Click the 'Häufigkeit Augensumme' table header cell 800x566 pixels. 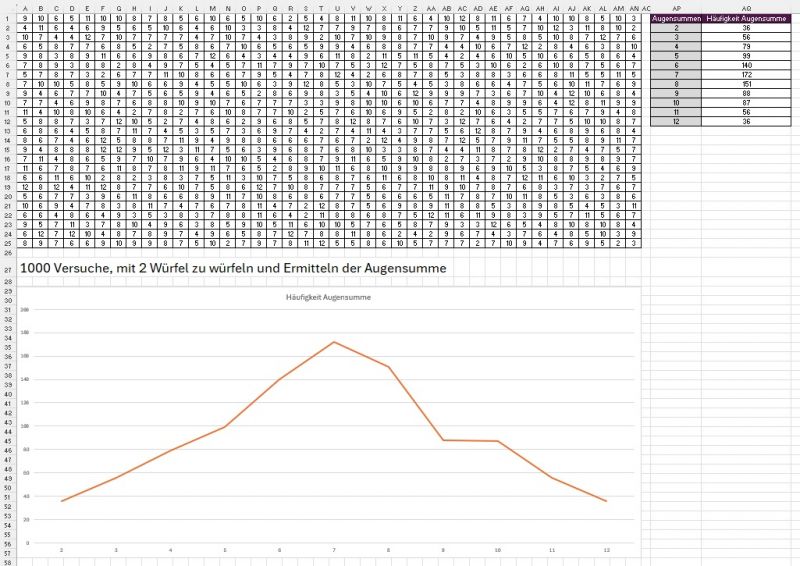(x=742, y=18)
